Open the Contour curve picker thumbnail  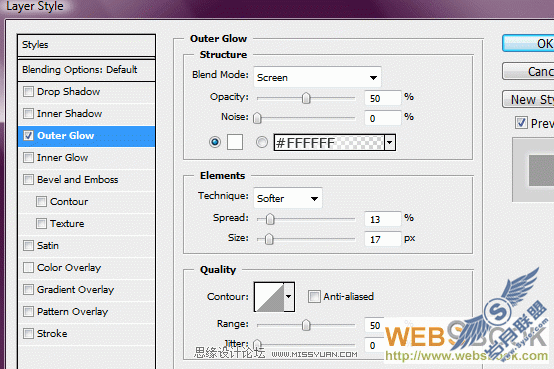click(x=270, y=297)
